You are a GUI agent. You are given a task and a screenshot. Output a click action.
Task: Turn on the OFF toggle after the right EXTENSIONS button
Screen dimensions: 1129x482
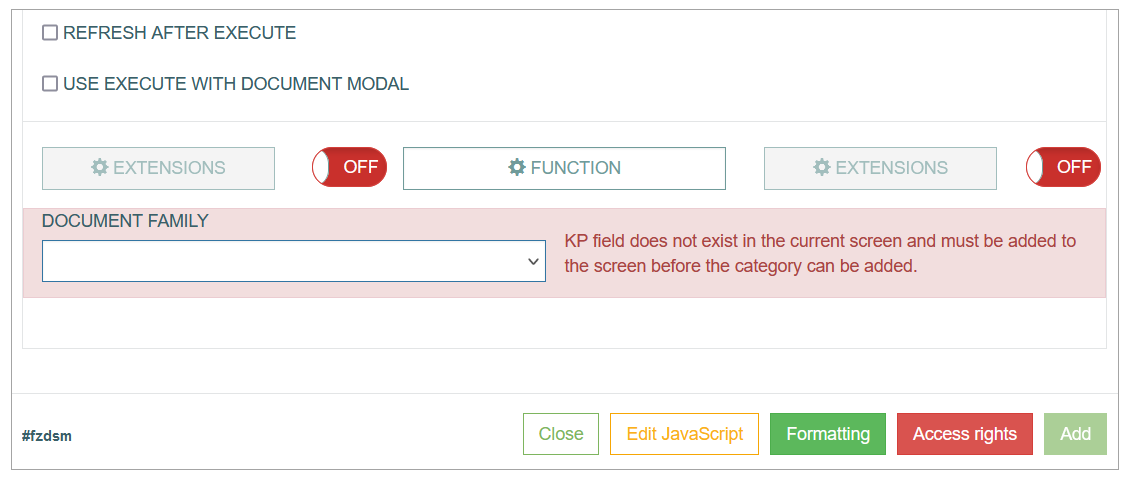point(1063,167)
